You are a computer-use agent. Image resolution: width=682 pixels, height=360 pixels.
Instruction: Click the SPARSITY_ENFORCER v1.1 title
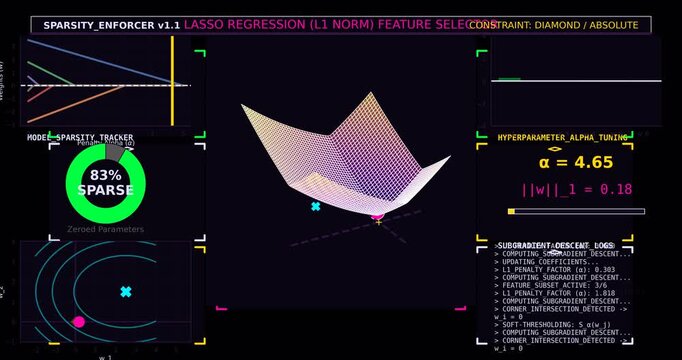111,25
